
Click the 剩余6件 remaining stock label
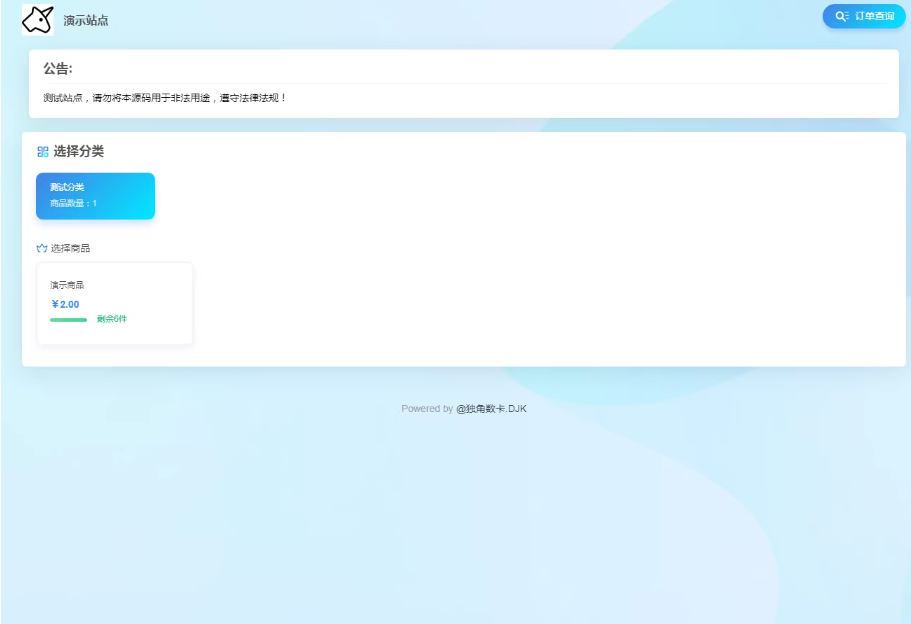[112, 319]
